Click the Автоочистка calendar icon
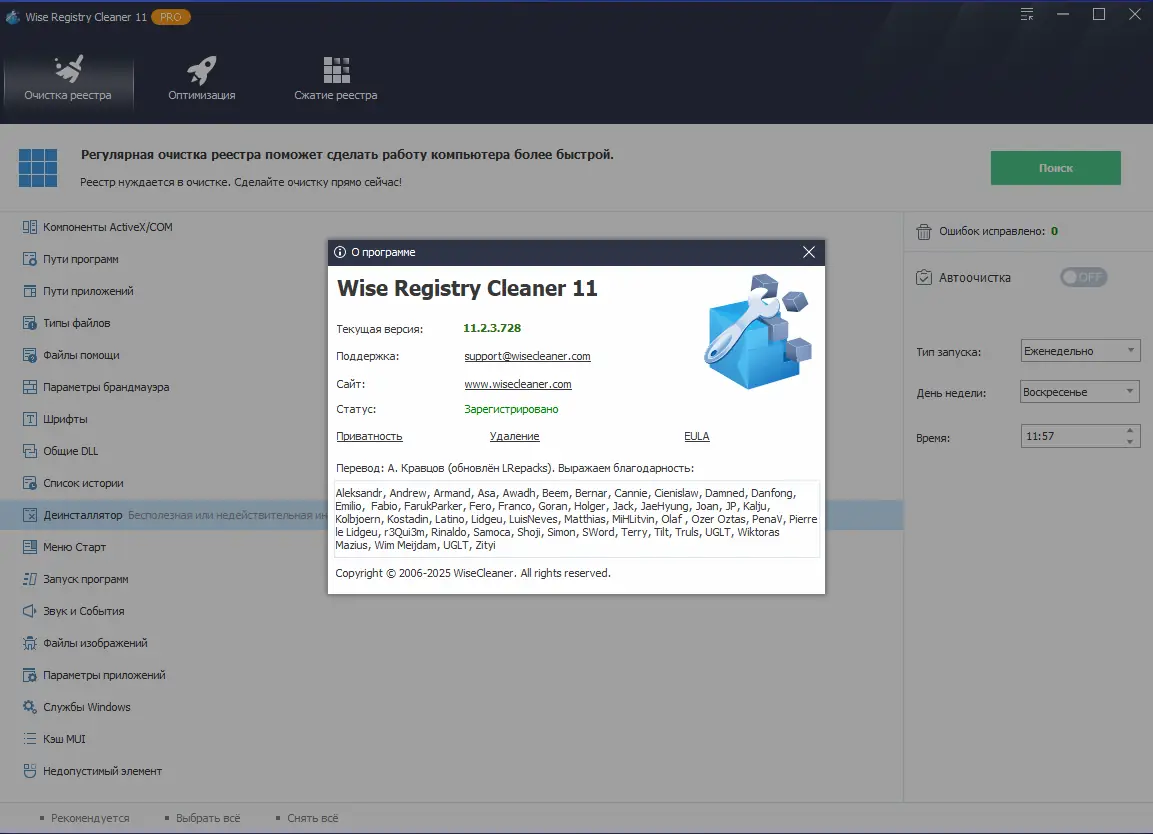The width and height of the screenshot is (1153, 834). pyautogui.click(x=924, y=277)
